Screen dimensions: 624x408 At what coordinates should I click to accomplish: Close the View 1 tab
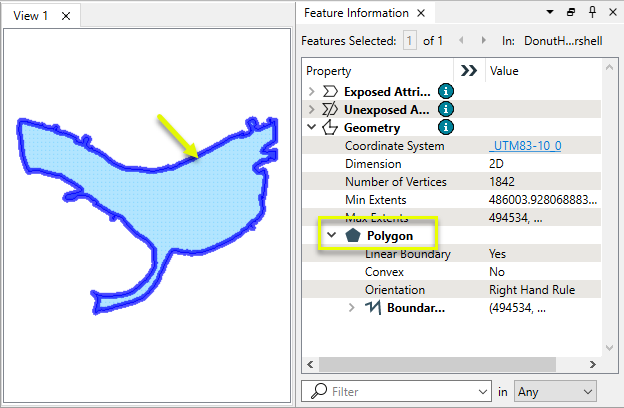point(65,15)
